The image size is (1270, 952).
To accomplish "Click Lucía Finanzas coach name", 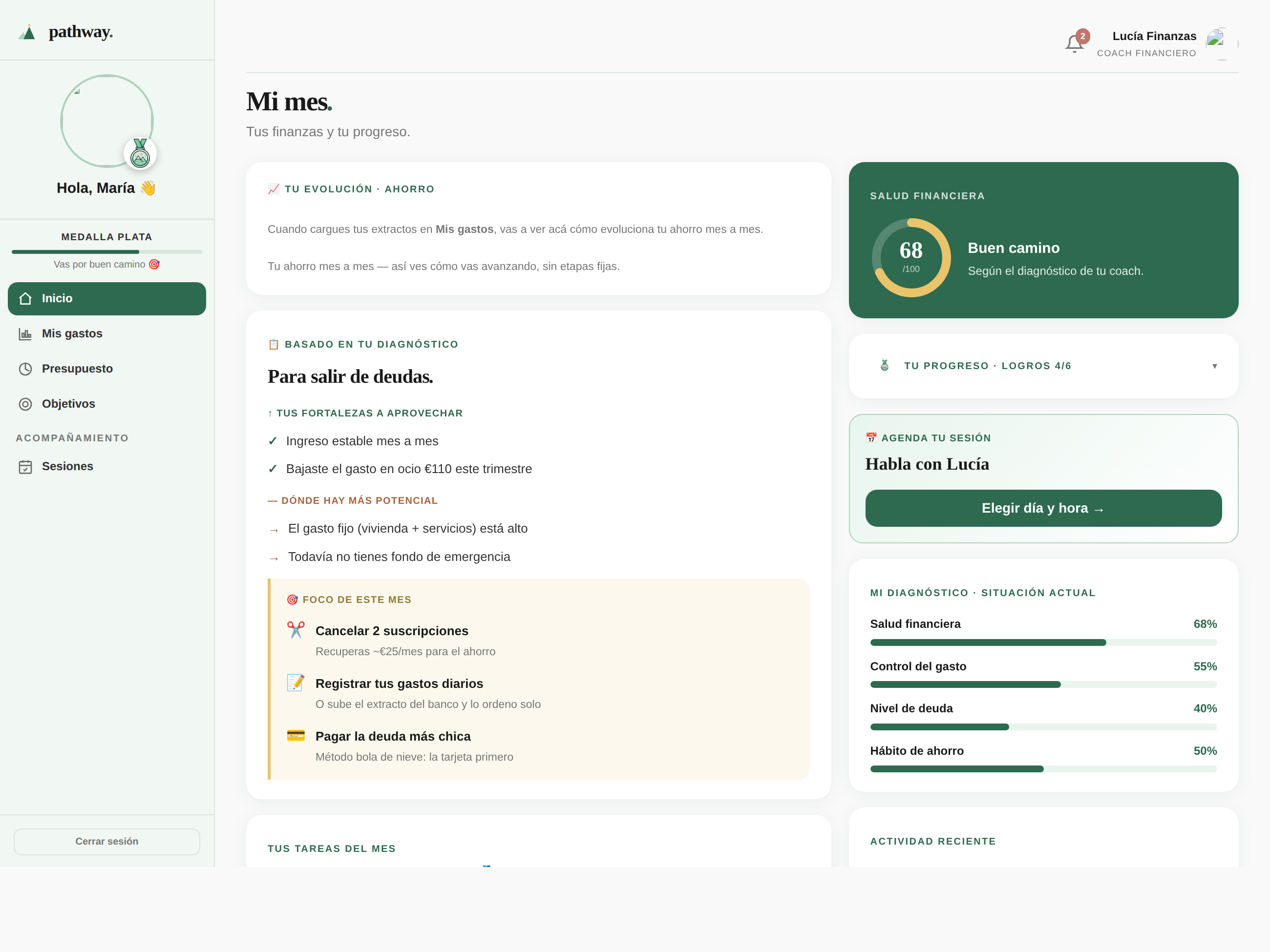I will [x=1154, y=36].
